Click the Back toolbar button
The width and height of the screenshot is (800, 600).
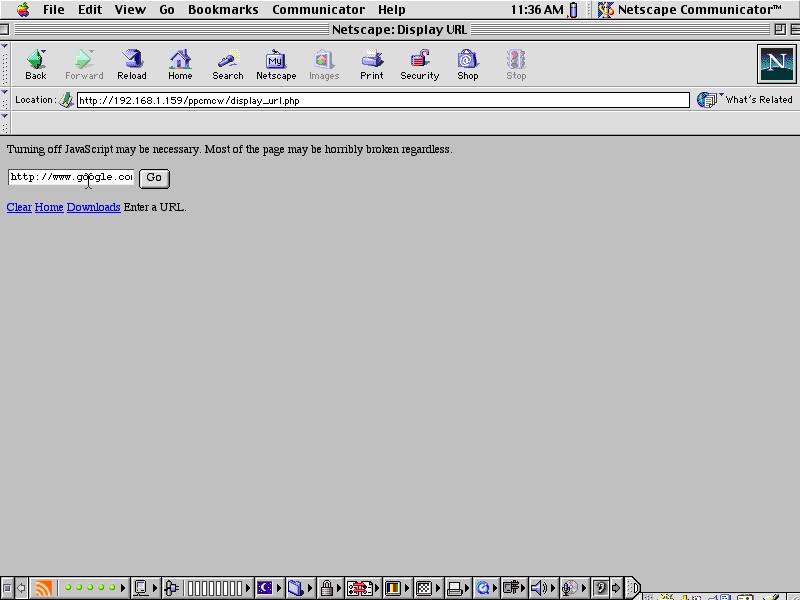point(36,64)
